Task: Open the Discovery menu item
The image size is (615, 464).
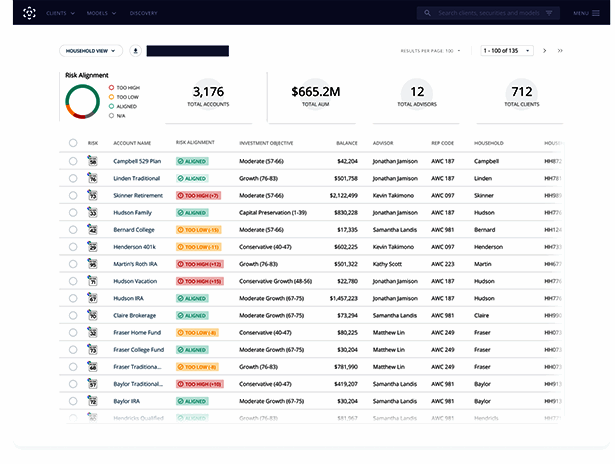Action: [x=143, y=13]
